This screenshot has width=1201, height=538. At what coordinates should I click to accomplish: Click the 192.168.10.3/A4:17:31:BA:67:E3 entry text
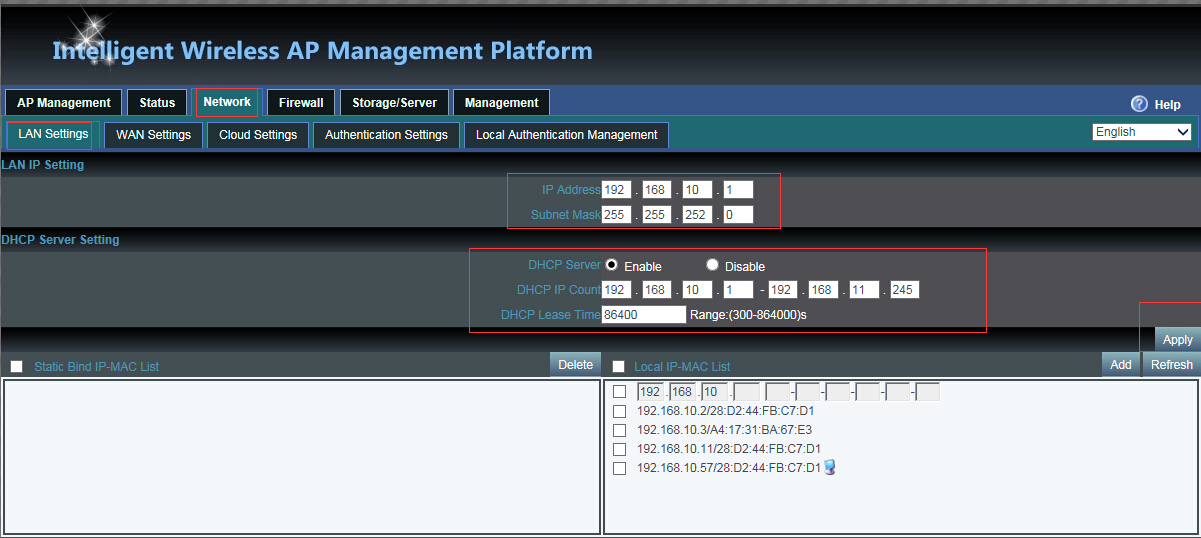pyautogui.click(x=724, y=430)
